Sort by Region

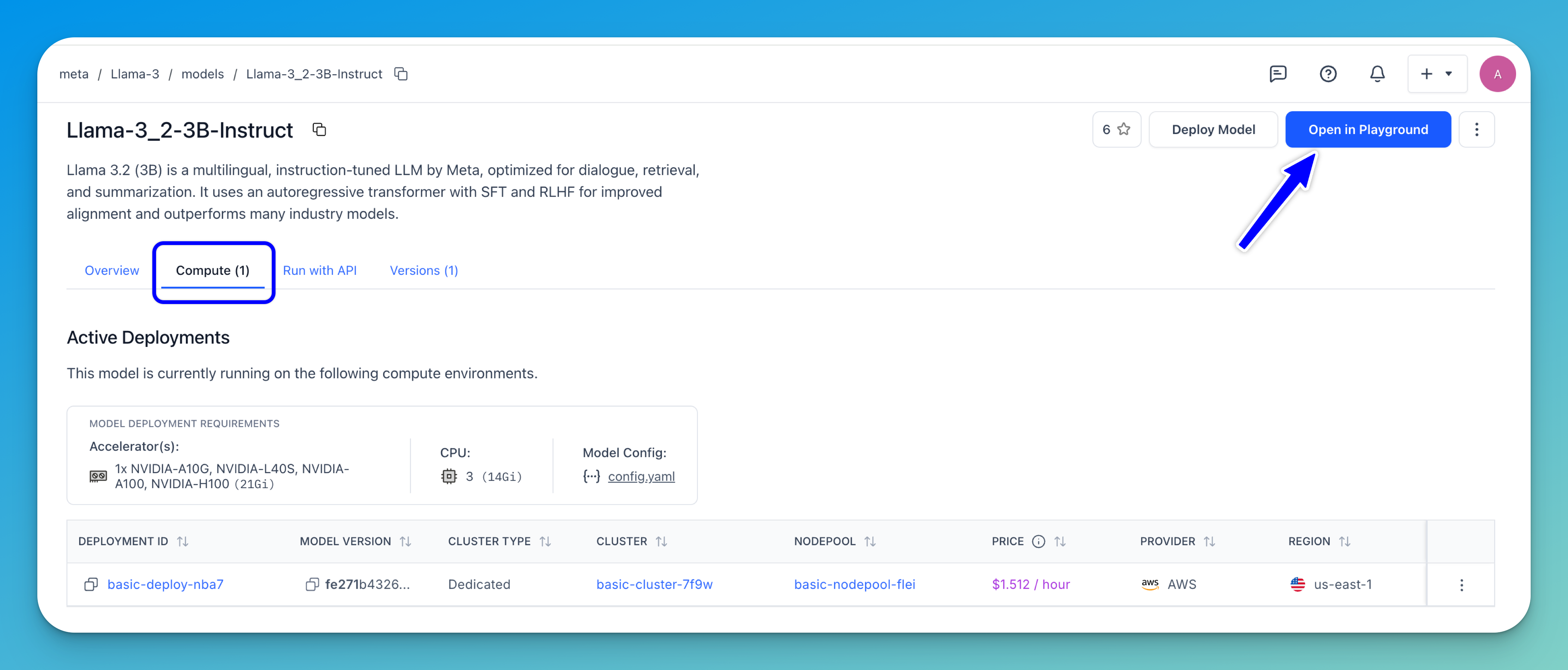point(1345,542)
